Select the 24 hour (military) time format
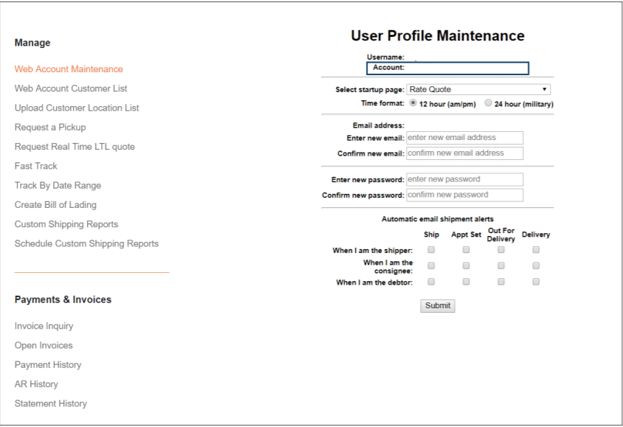The height and width of the screenshot is (427, 623). 488,103
